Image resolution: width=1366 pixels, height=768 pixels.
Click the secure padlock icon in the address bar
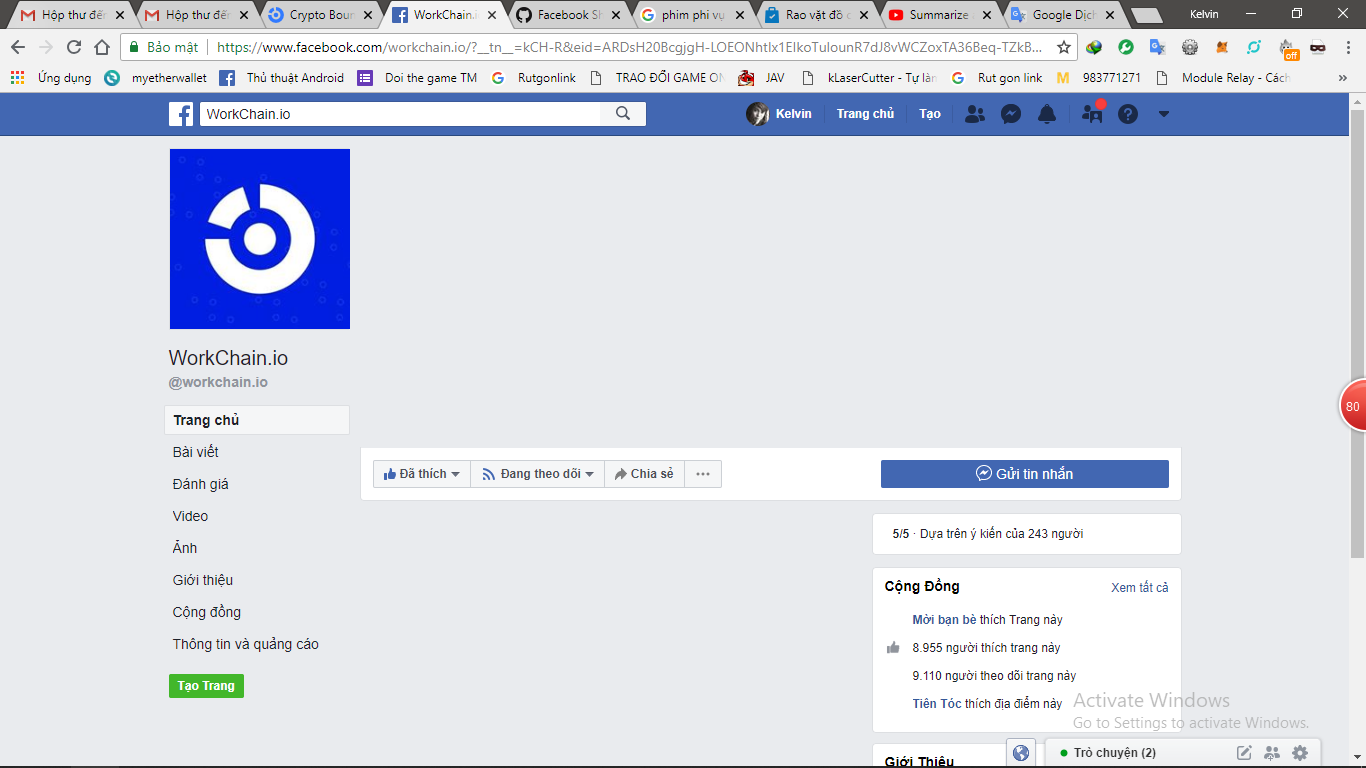point(134,47)
